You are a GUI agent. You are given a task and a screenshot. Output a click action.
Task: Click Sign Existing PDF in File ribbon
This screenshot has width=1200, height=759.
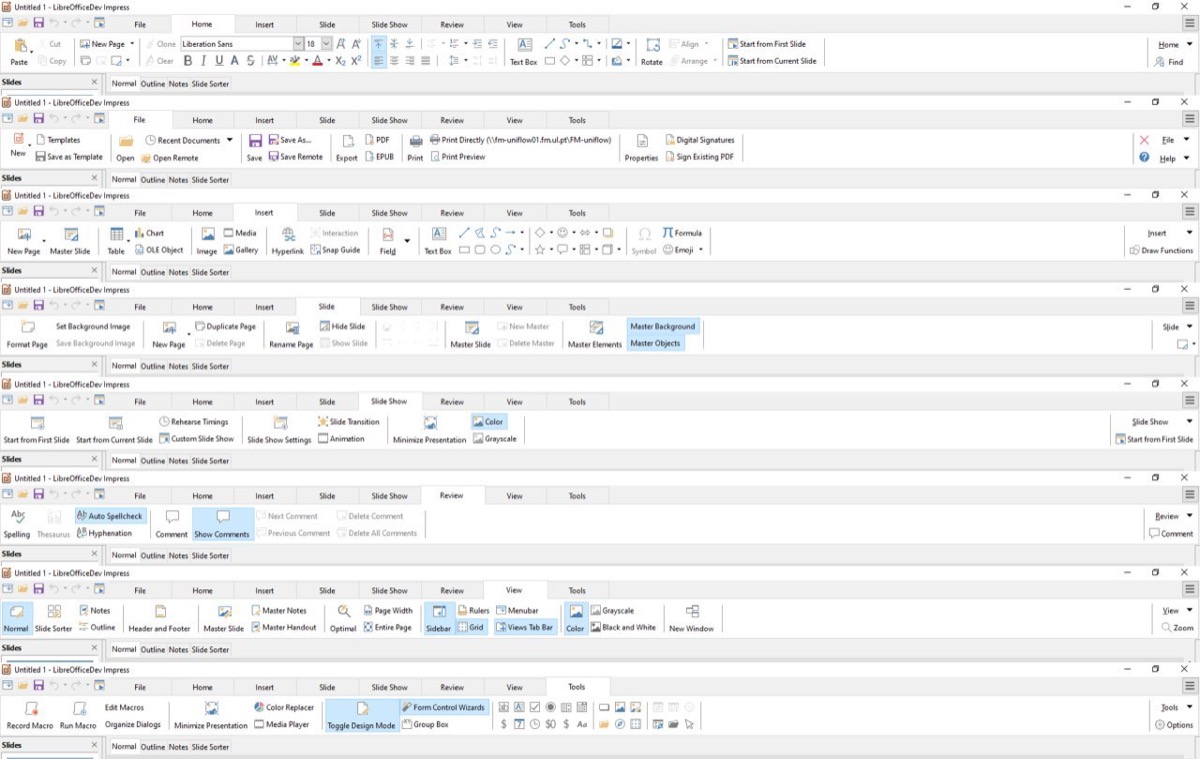[x=698, y=157]
